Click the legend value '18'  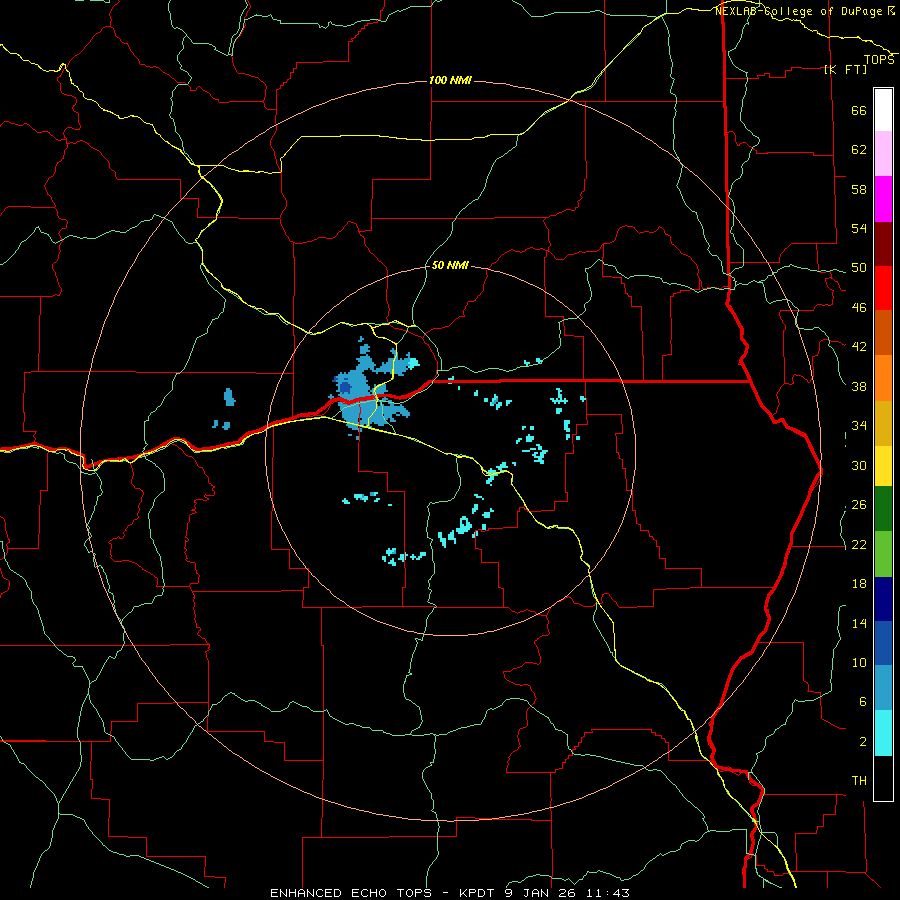tap(859, 584)
